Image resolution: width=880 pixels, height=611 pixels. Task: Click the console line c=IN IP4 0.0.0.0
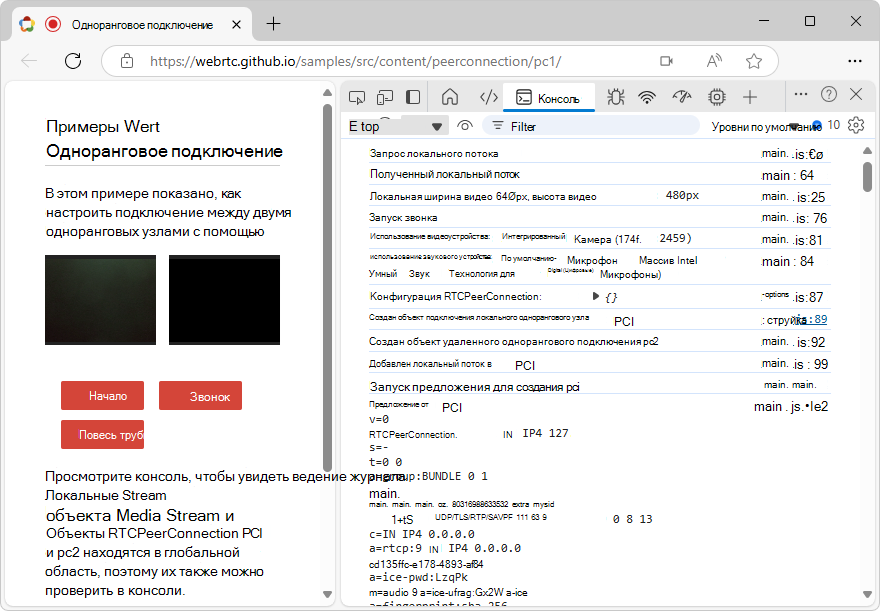click(x=421, y=534)
